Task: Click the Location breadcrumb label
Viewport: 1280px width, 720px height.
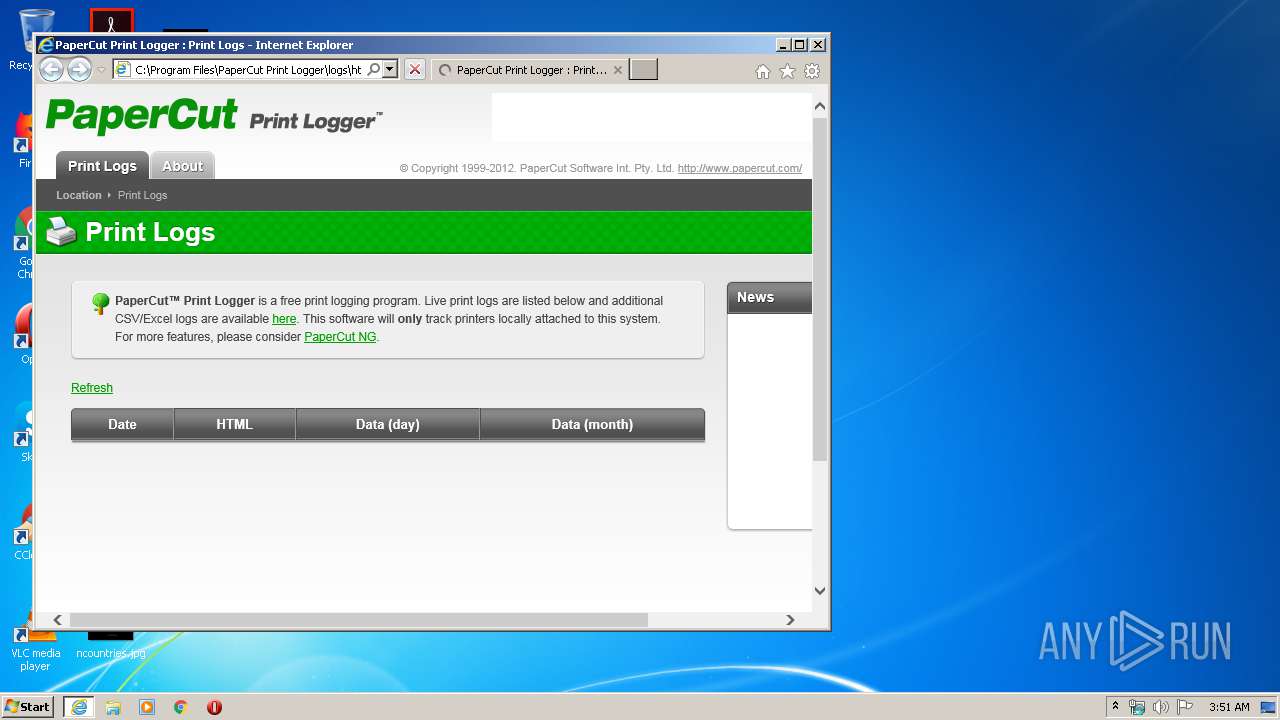Action: point(79,195)
